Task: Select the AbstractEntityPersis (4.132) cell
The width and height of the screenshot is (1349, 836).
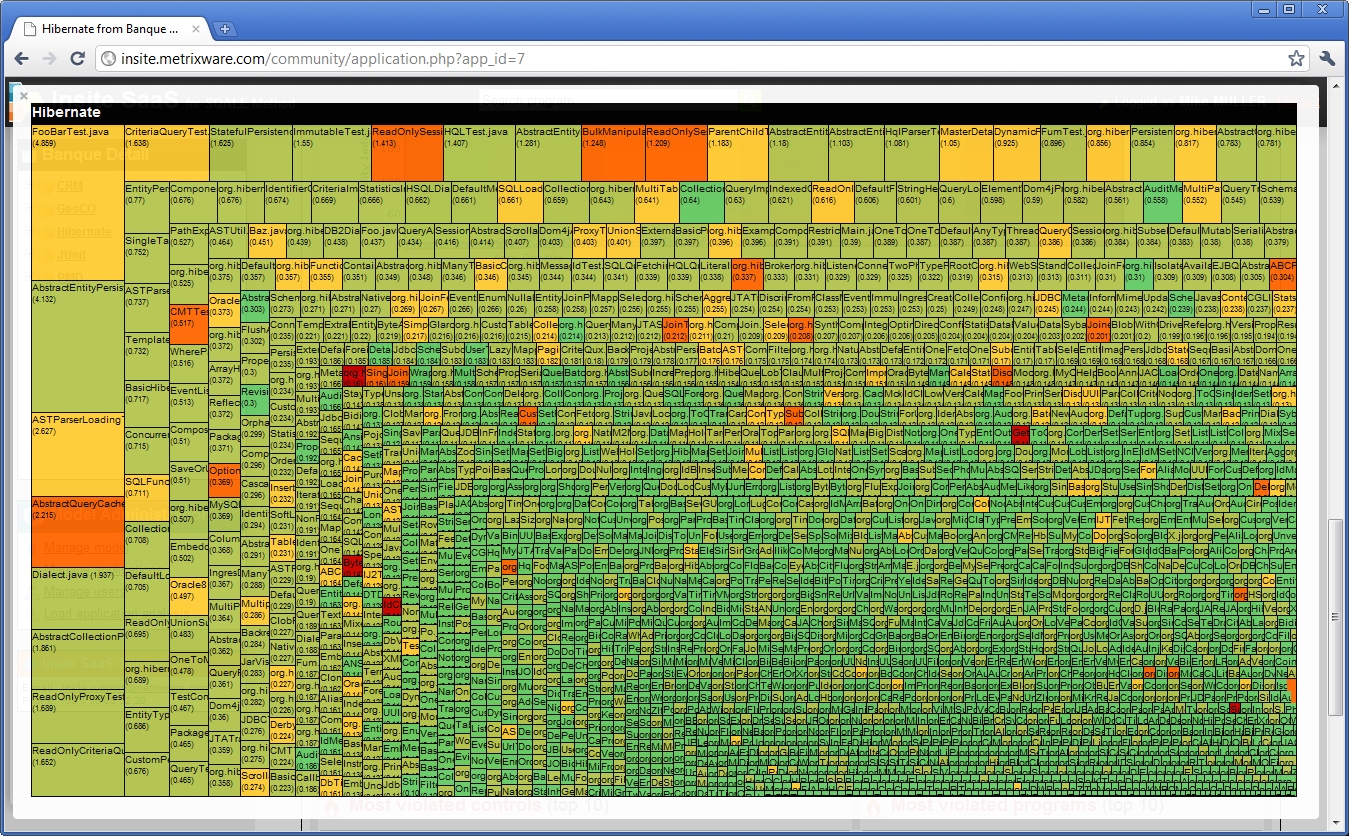Action: 78,347
